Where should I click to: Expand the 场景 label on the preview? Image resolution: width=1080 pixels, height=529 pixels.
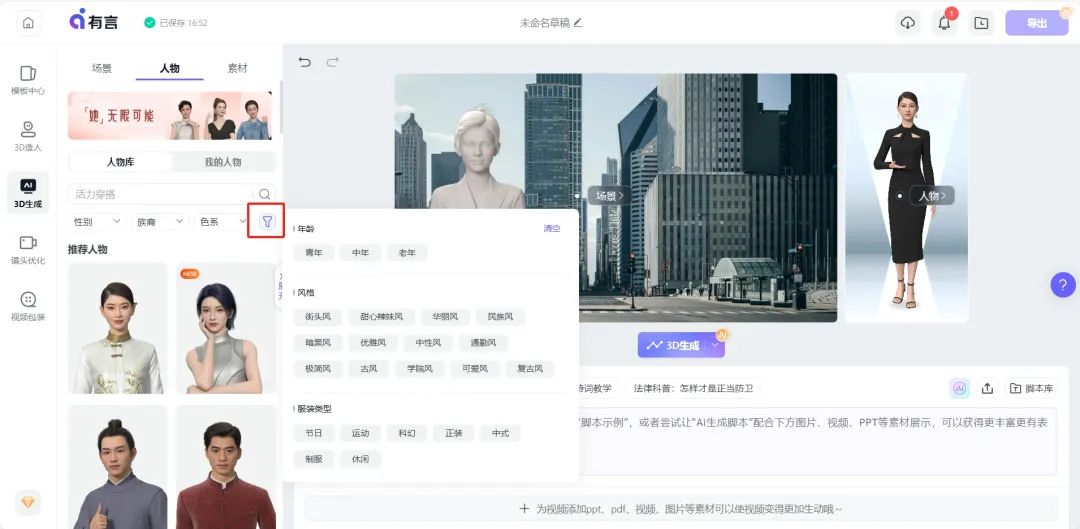point(610,196)
